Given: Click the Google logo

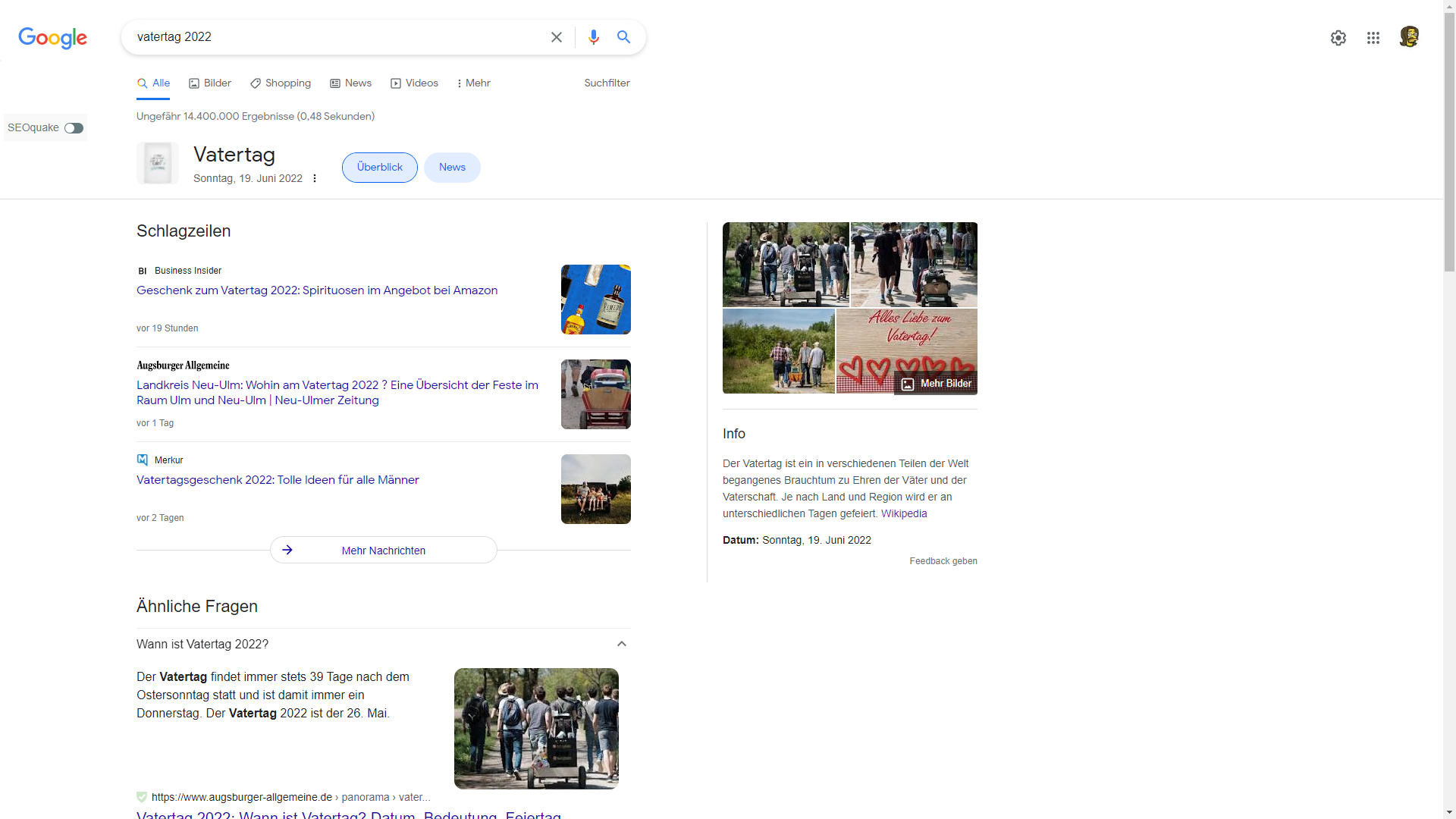Looking at the screenshot, I should tap(52, 37).
